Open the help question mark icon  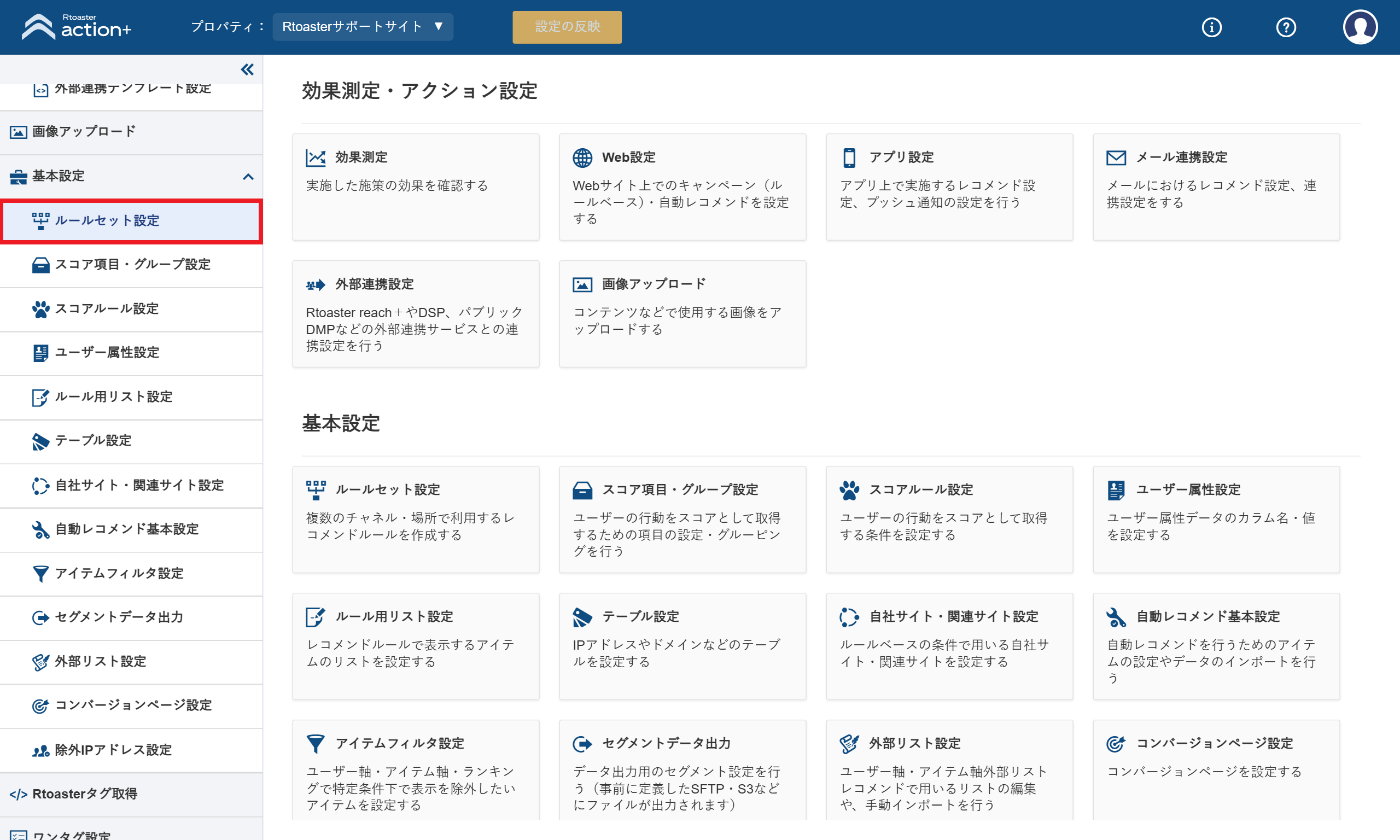(1286, 27)
